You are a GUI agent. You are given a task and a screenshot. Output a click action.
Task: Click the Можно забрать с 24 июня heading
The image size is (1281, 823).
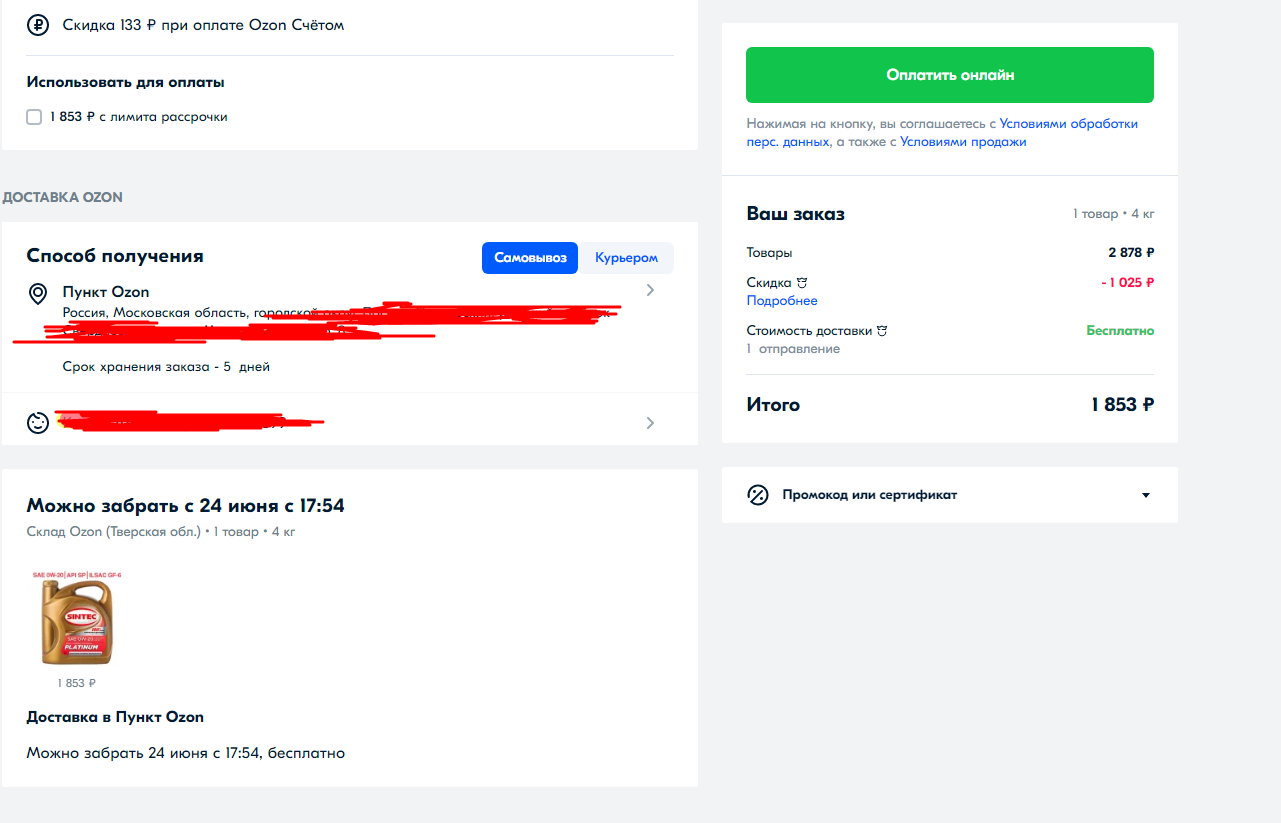click(186, 506)
